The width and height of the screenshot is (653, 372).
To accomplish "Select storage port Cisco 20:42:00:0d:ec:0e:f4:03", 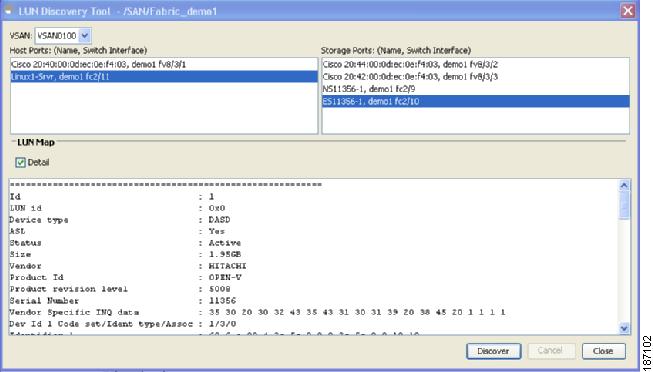I will point(475,77).
